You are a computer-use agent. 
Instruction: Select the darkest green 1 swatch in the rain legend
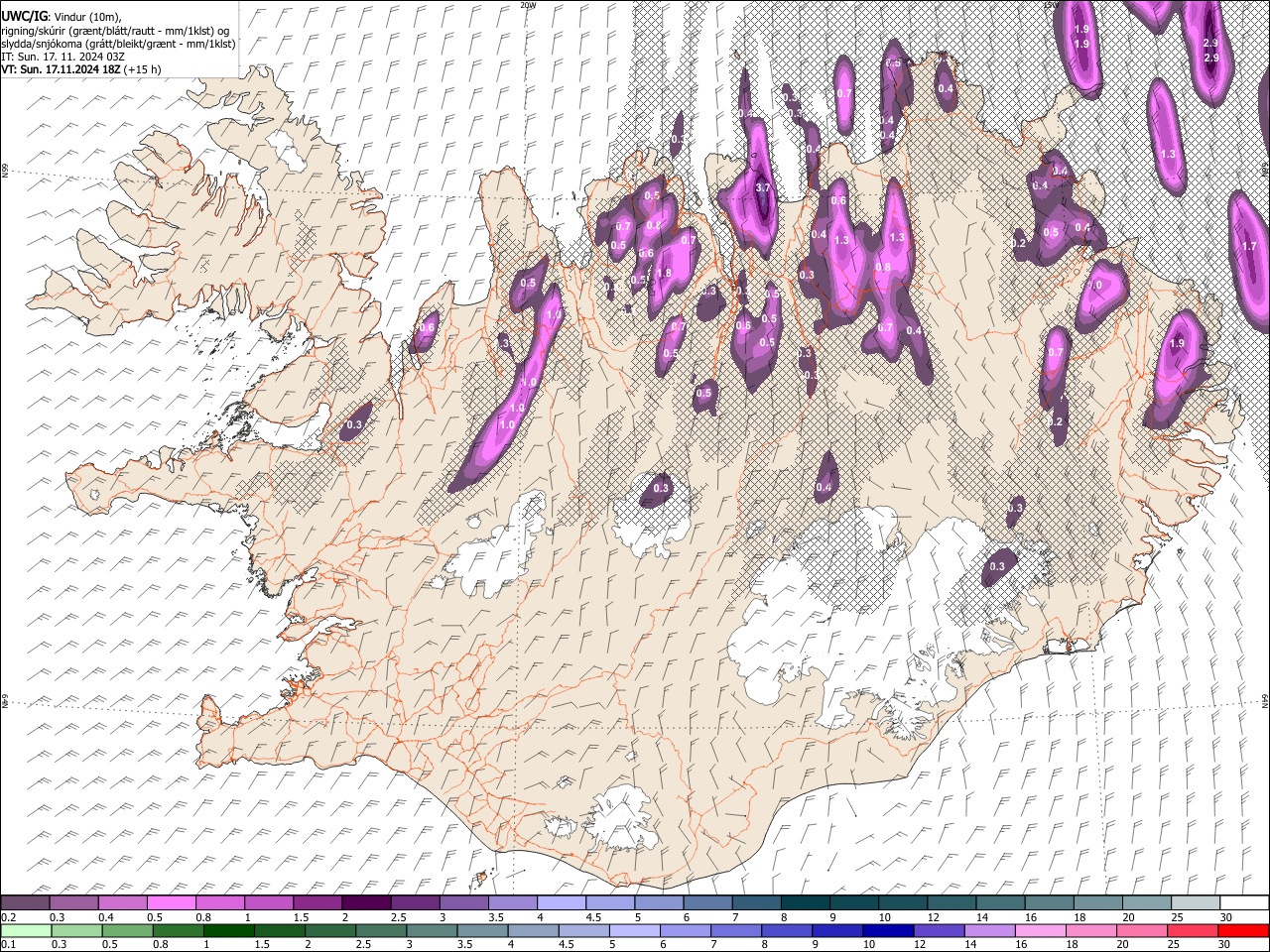click(x=229, y=930)
